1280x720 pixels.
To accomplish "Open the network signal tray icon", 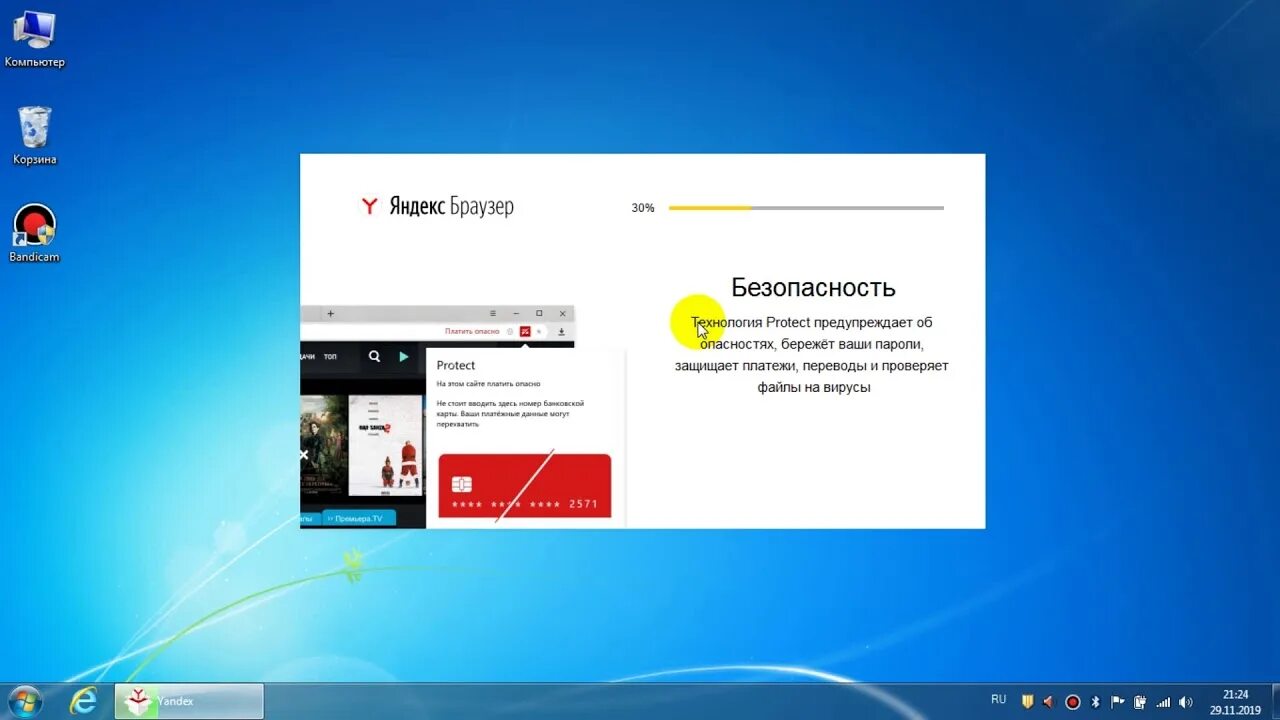I will click(1163, 702).
